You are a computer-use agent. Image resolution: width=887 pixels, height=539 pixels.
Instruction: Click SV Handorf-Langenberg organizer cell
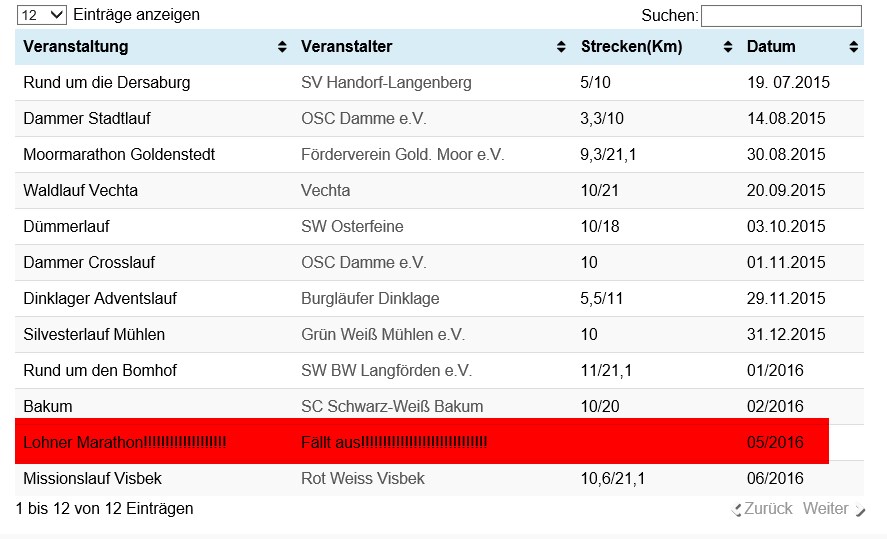click(386, 83)
